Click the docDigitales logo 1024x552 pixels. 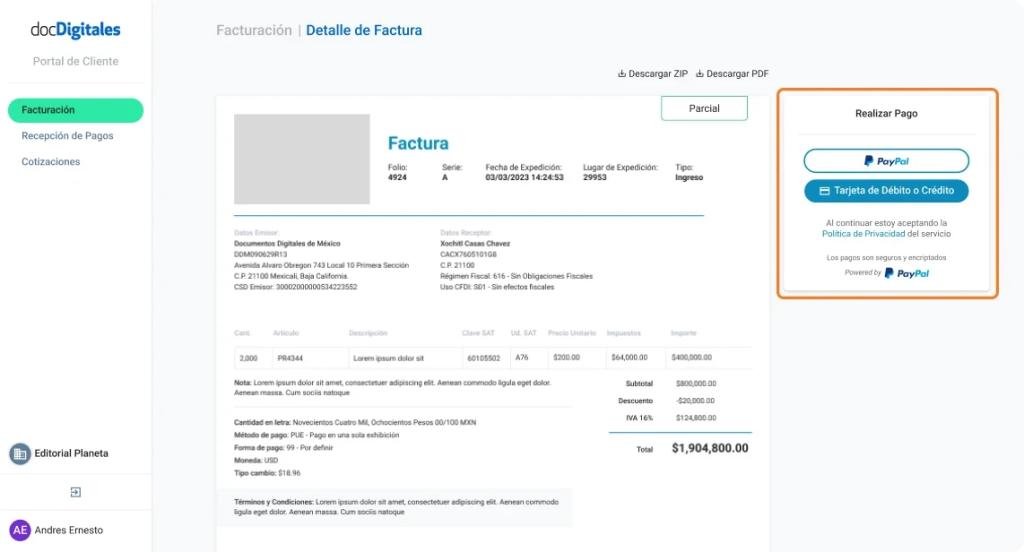[76, 30]
